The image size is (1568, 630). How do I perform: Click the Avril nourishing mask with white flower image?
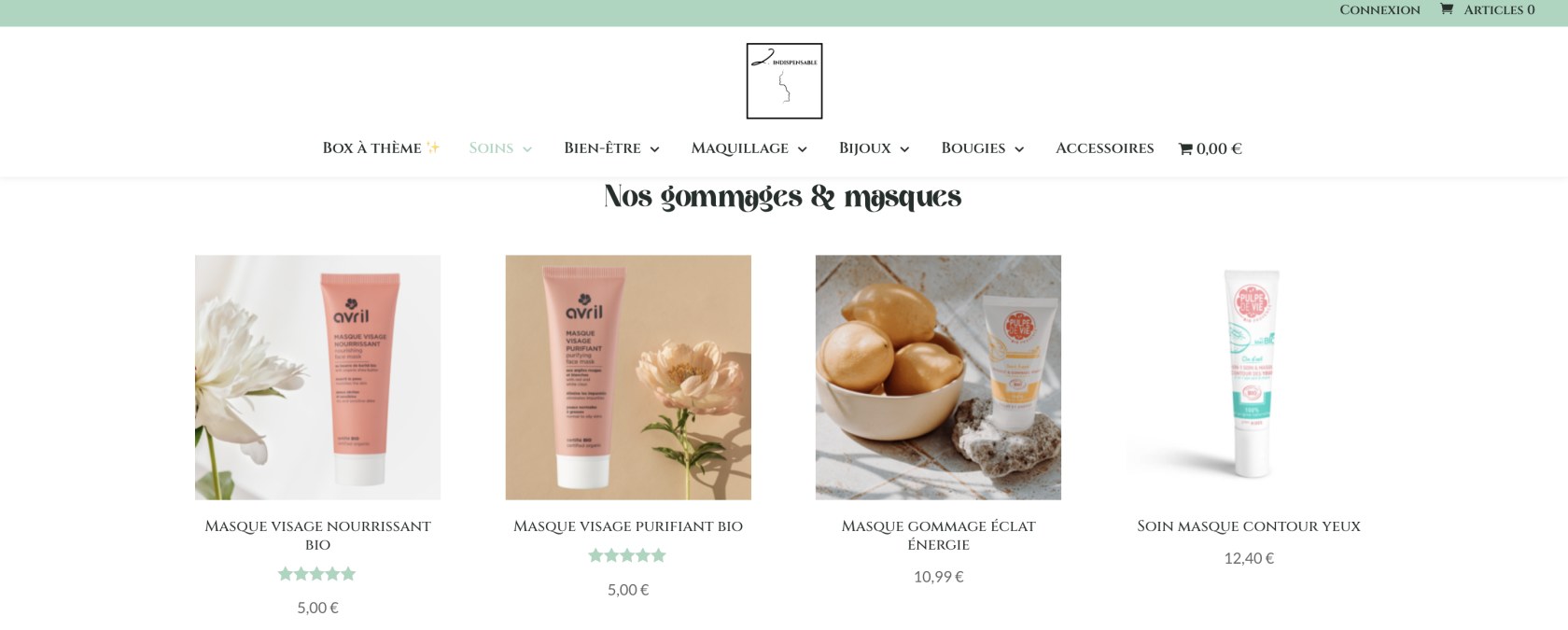pyautogui.click(x=317, y=377)
